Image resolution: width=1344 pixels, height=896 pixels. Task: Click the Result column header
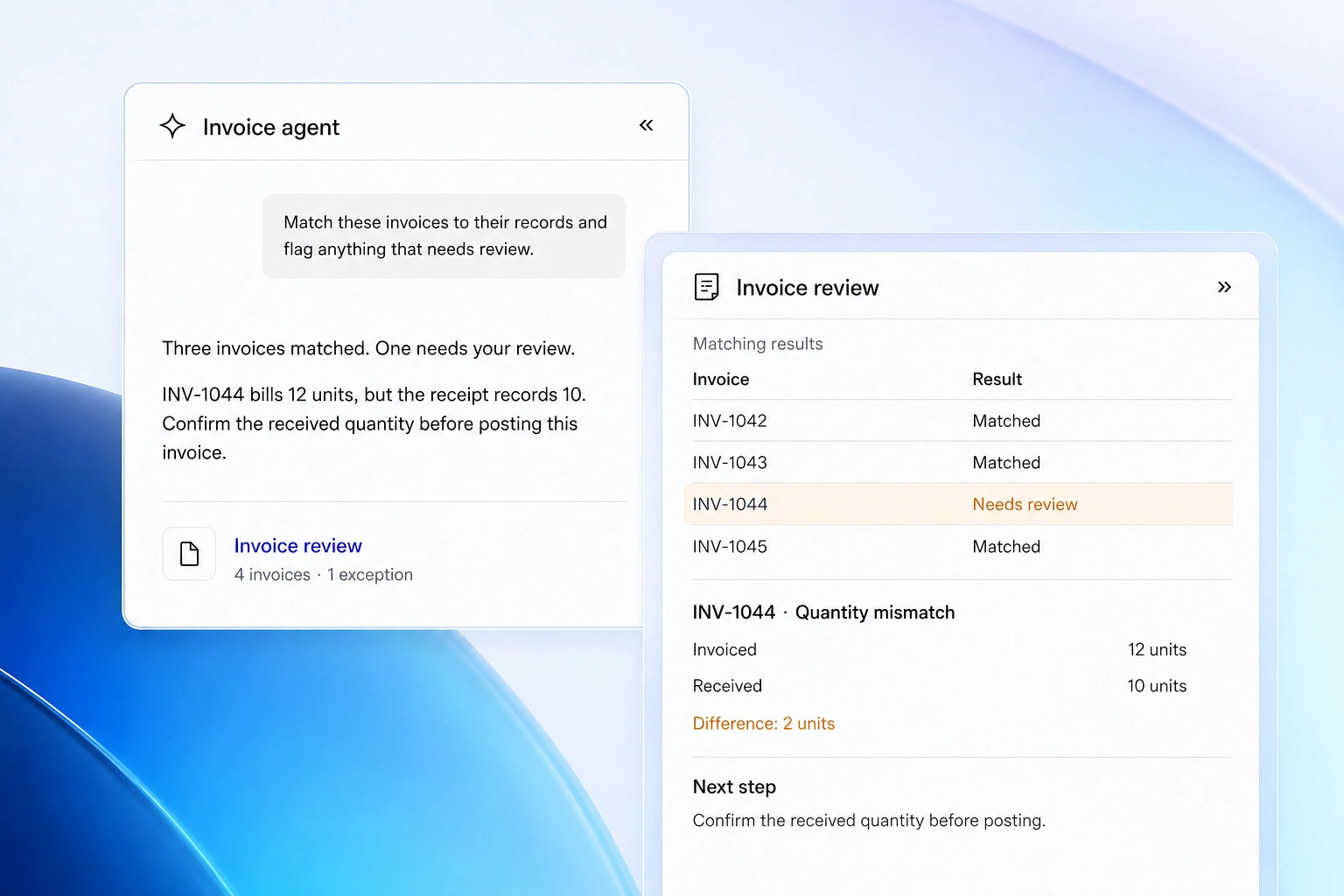point(997,379)
